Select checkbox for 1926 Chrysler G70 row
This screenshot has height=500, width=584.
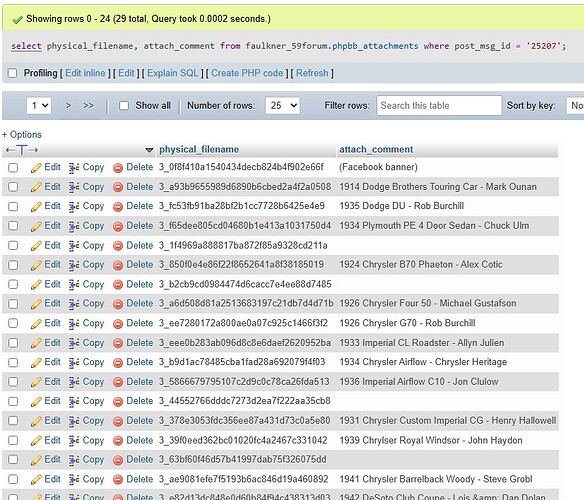(13, 323)
